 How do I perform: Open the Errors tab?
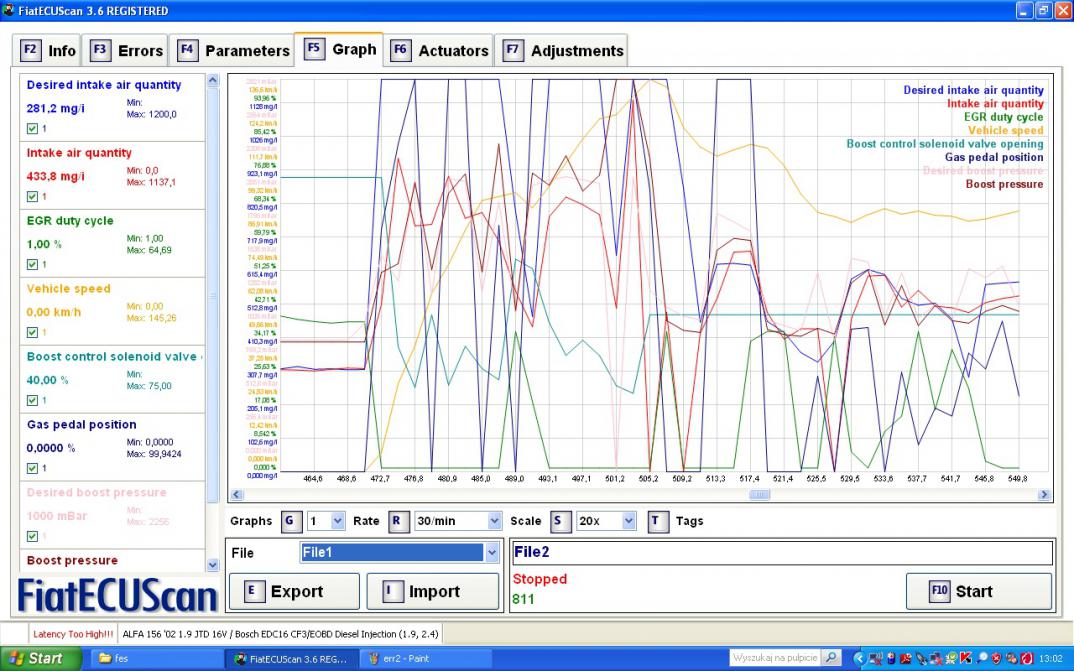tap(127, 51)
